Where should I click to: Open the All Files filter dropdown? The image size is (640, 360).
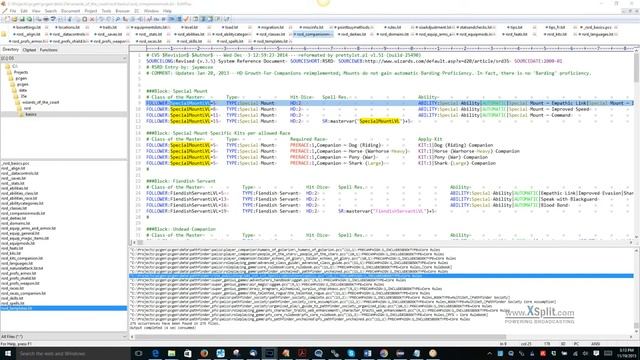pyautogui.click(x=64, y=337)
